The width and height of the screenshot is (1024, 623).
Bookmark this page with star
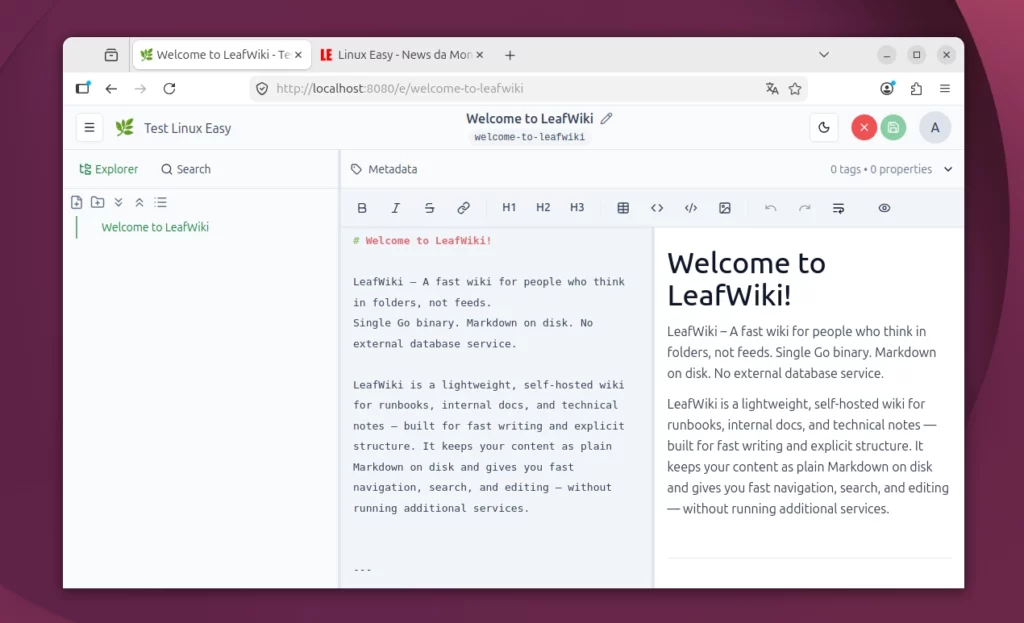[x=795, y=88]
